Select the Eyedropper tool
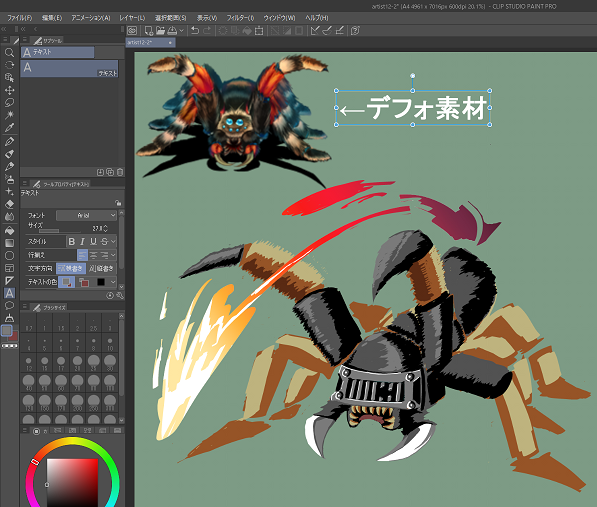The height and width of the screenshot is (507, 597). (9, 128)
